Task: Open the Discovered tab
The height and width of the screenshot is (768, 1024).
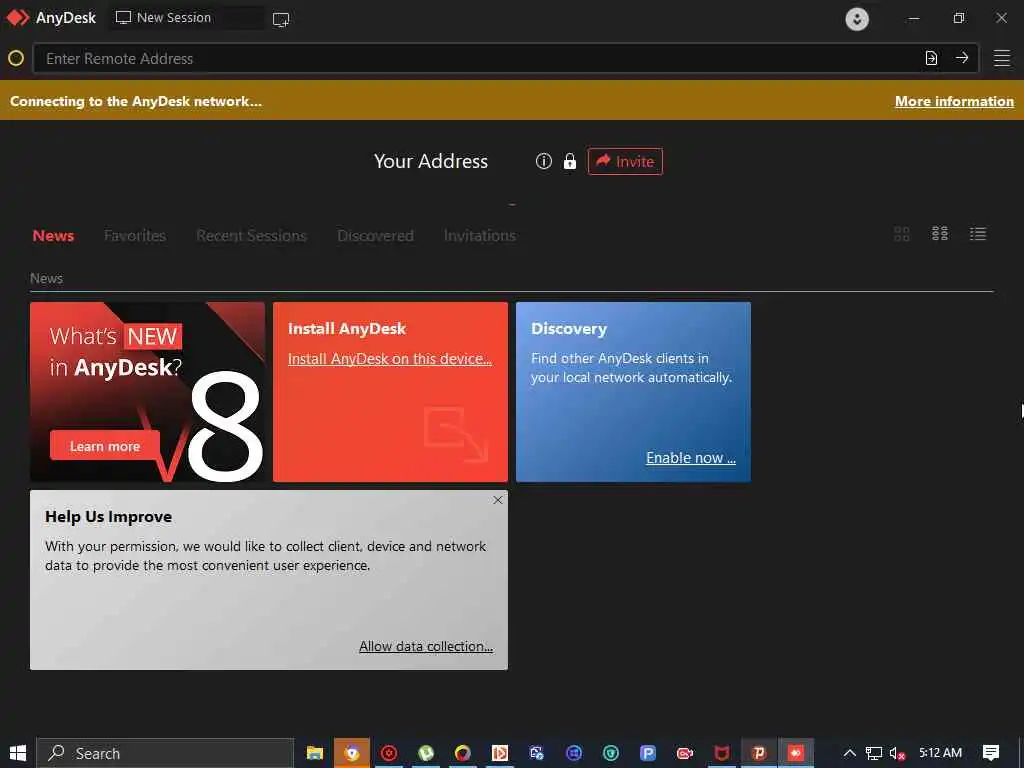Action: tap(376, 236)
